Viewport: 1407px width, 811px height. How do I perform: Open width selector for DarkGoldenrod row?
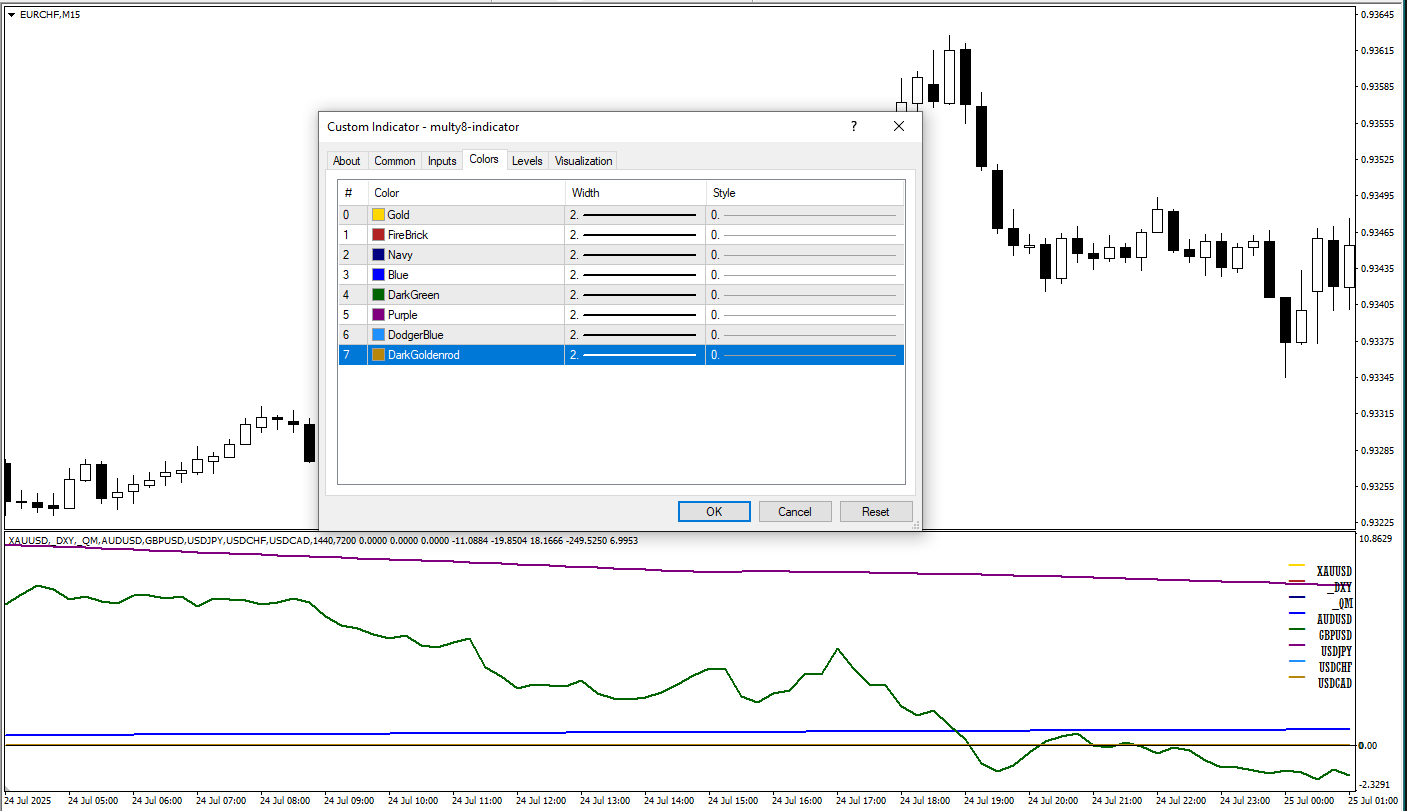click(x=634, y=355)
